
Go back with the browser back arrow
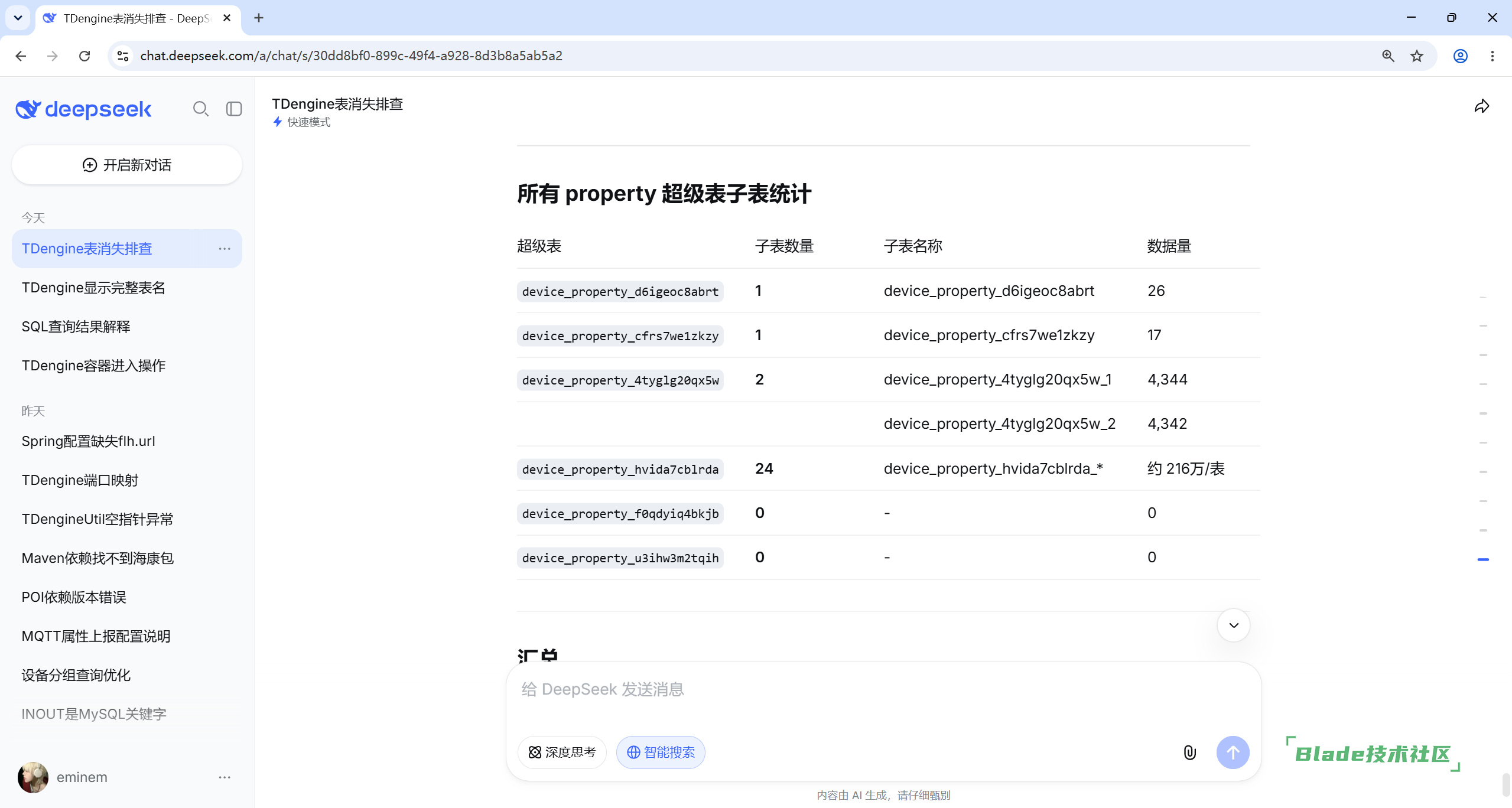tap(21, 56)
